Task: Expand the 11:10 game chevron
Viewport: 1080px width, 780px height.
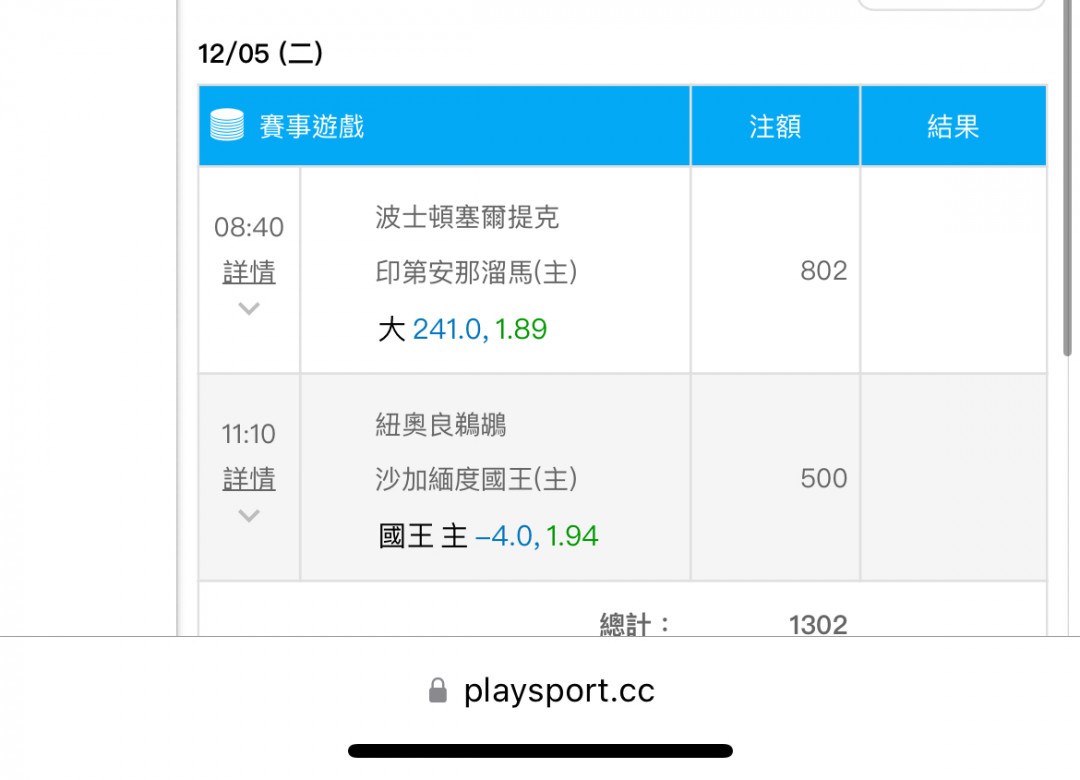Action: point(249,515)
